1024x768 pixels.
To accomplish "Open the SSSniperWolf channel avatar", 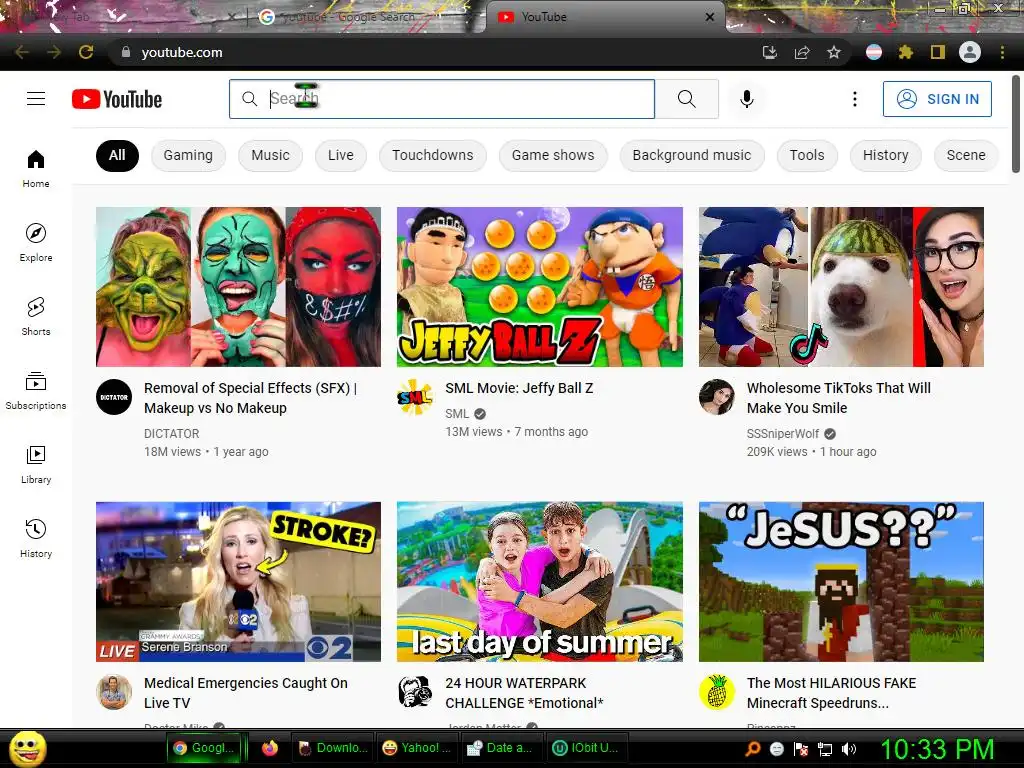I will click(x=716, y=397).
